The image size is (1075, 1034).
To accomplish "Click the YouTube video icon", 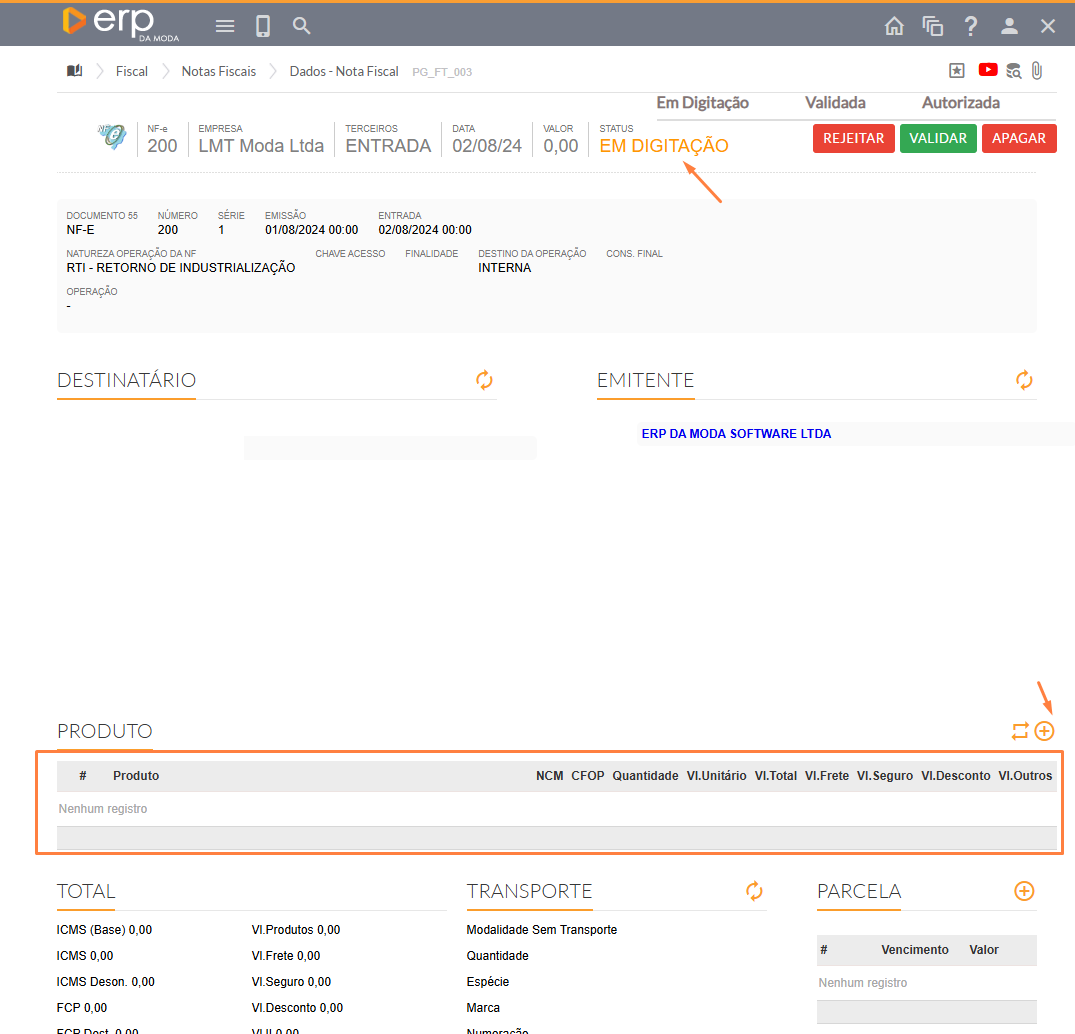I will click(x=988, y=70).
